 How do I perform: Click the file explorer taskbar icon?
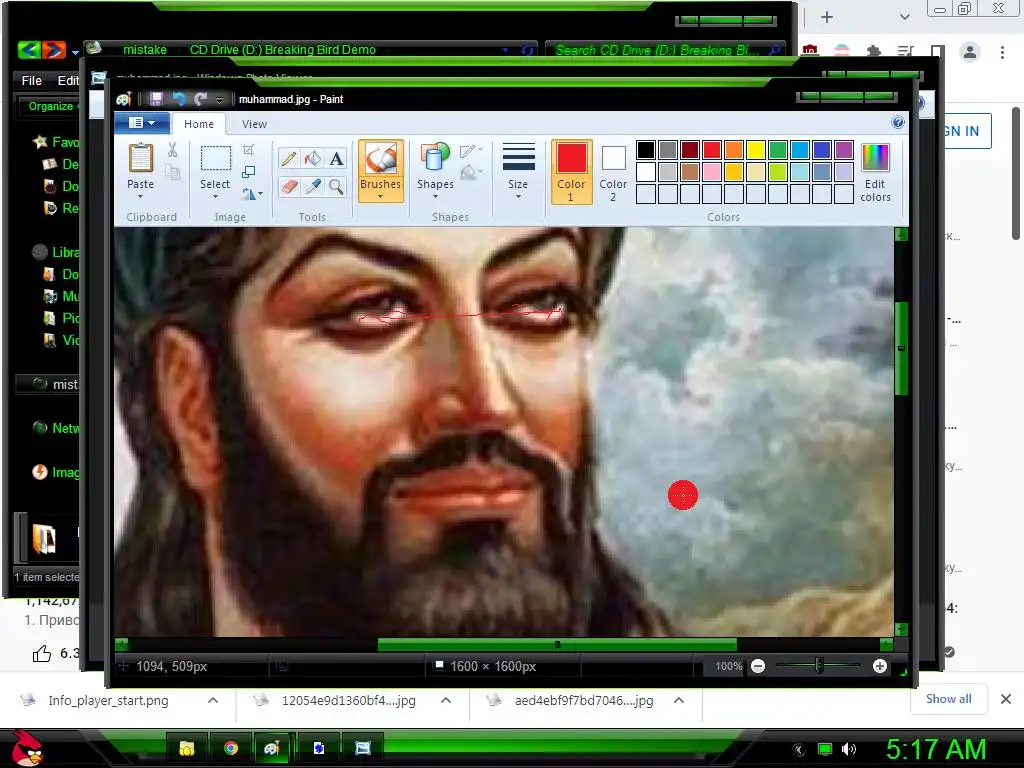[x=187, y=748]
